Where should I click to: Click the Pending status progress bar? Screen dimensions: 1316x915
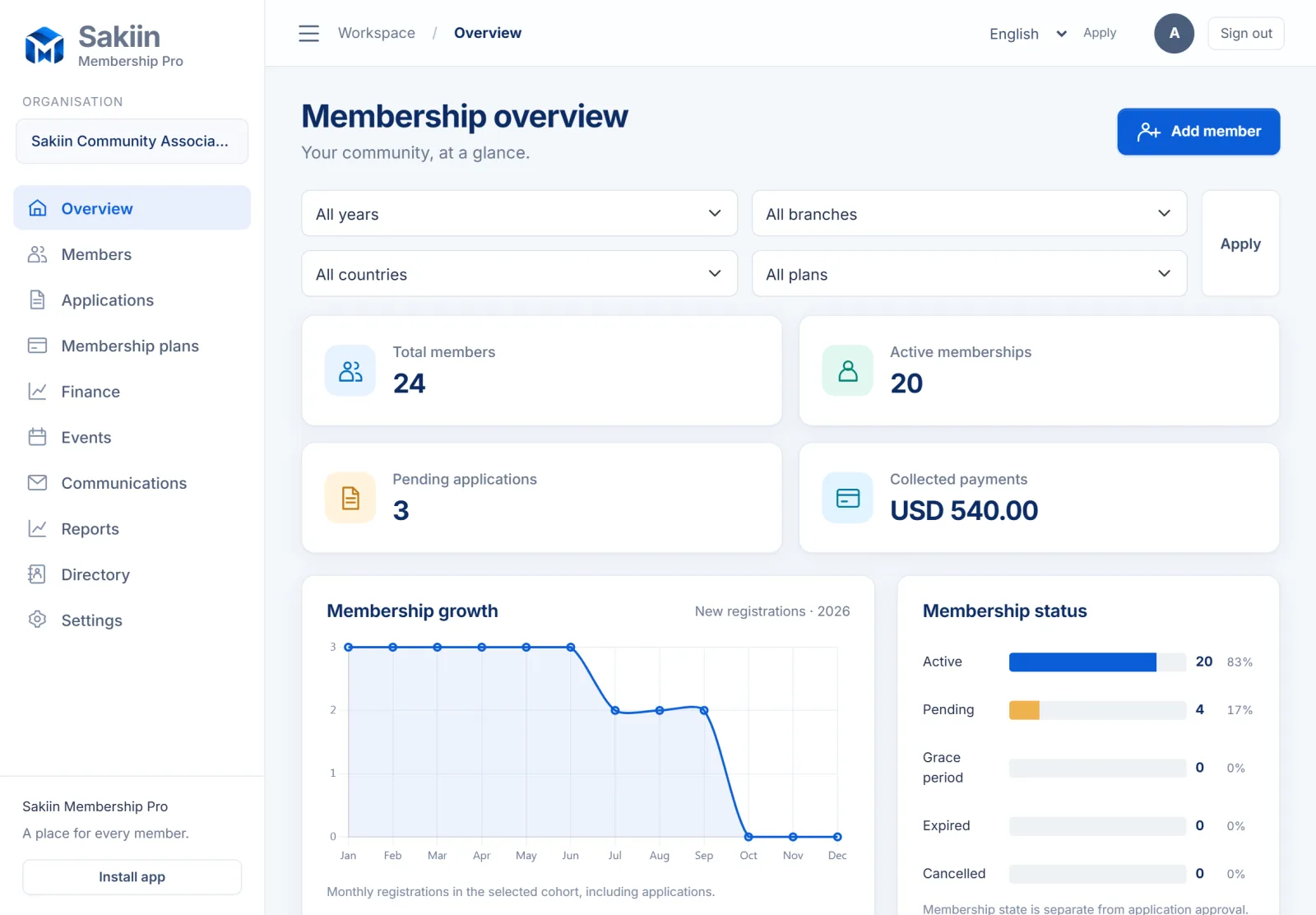coord(1097,709)
